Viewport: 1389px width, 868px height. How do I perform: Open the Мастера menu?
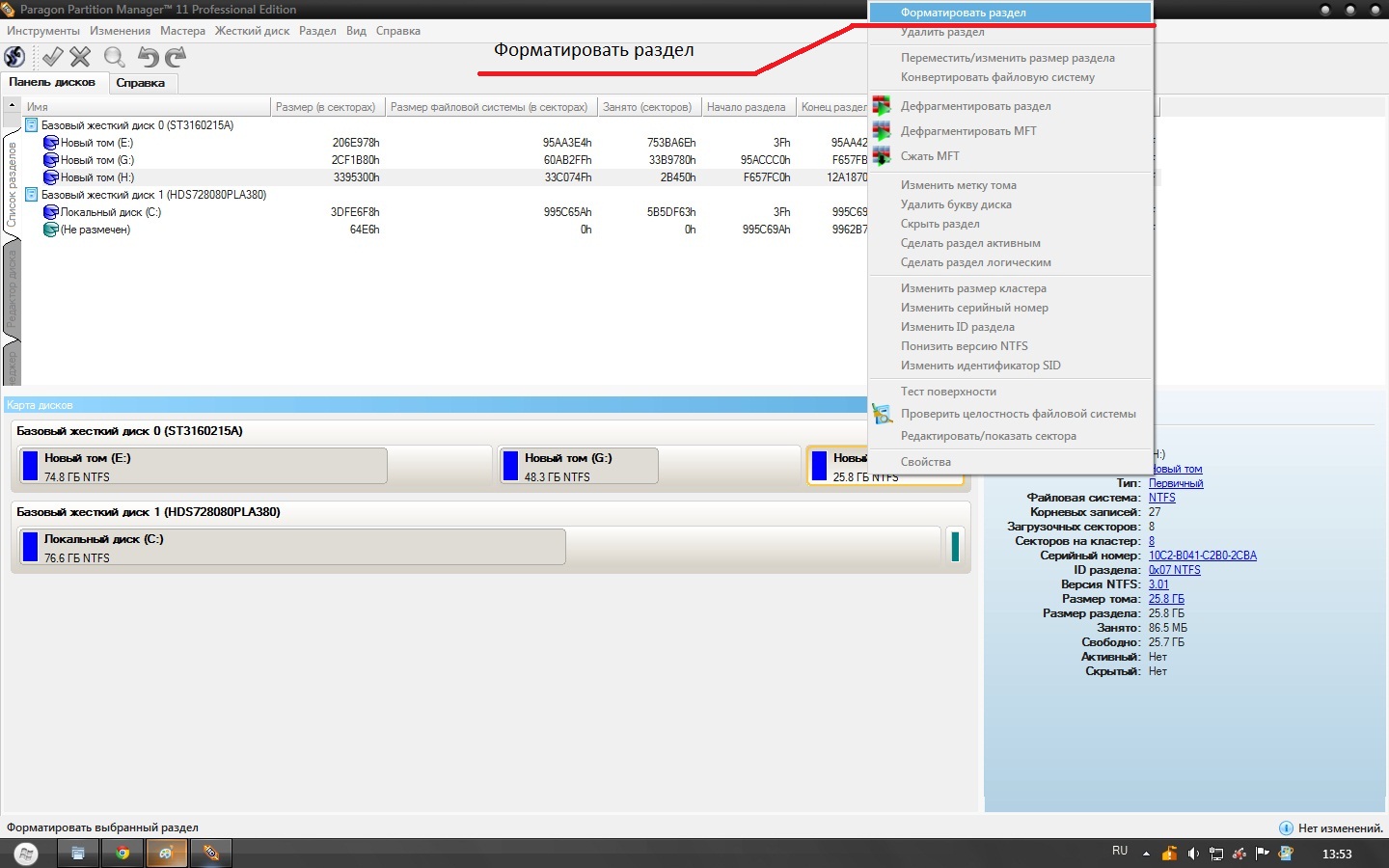pyautogui.click(x=183, y=31)
